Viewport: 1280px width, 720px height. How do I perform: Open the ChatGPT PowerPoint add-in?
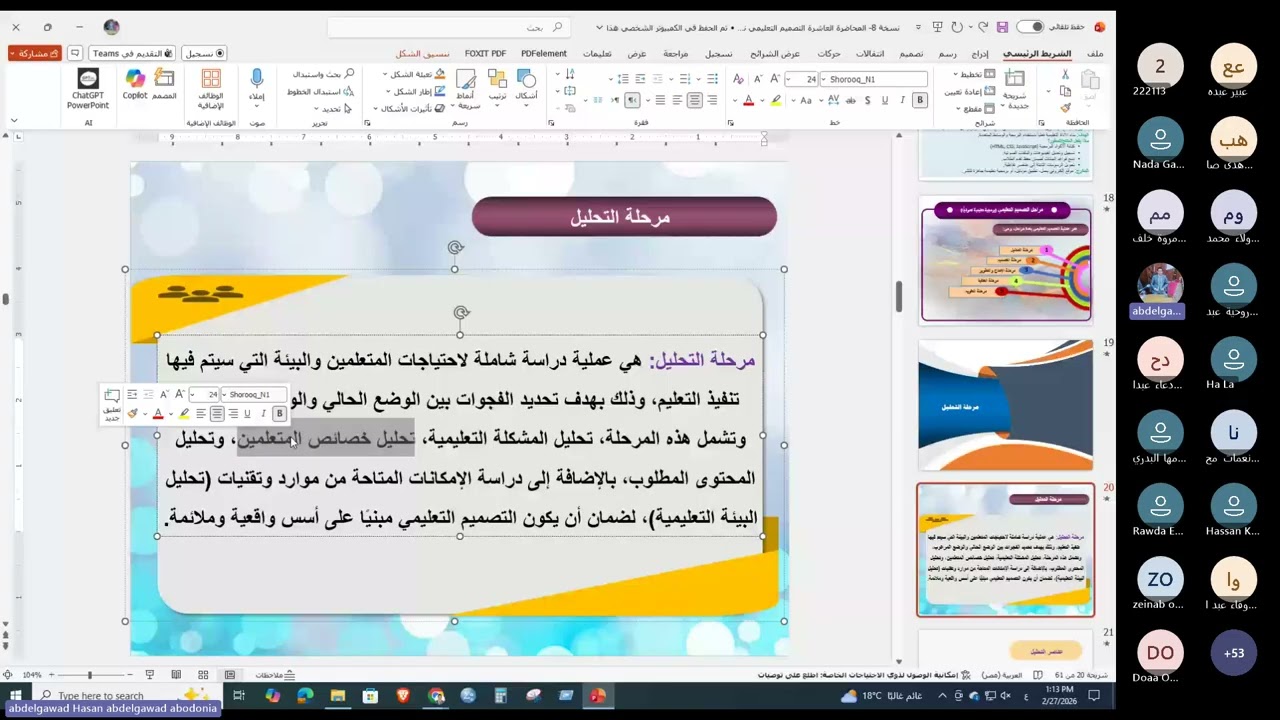(x=88, y=90)
